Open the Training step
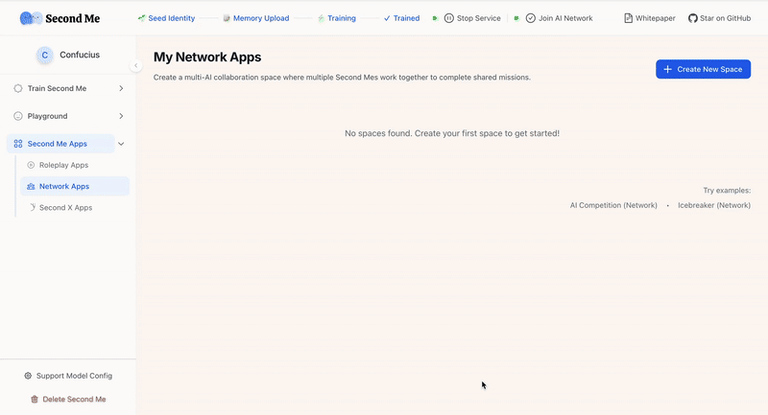The width and height of the screenshot is (768, 415). 336,18
